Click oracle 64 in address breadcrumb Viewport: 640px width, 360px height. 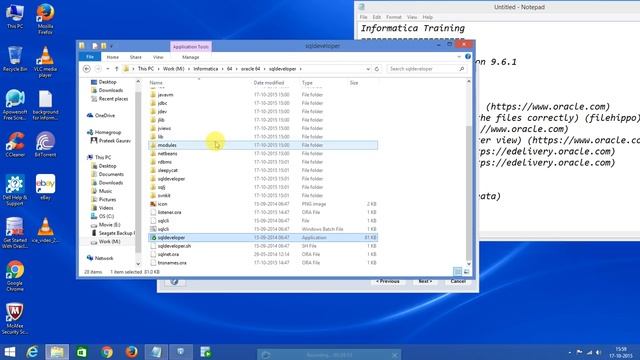[251, 69]
